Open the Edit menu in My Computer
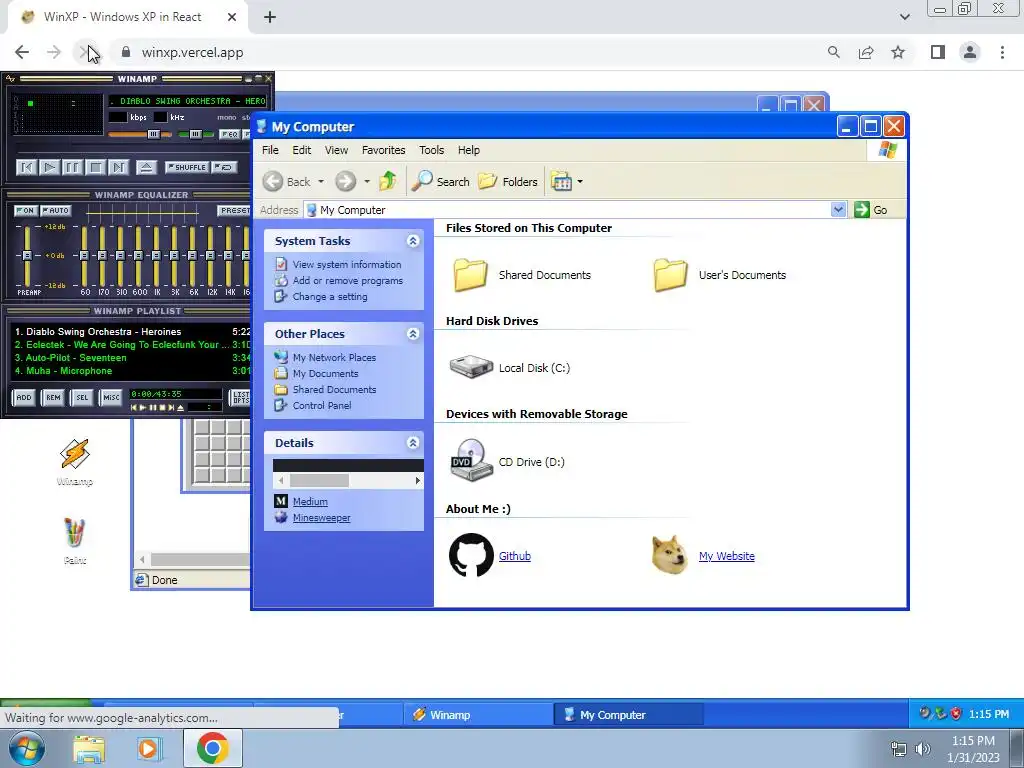The width and height of the screenshot is (1024, 768). point(302,150)
